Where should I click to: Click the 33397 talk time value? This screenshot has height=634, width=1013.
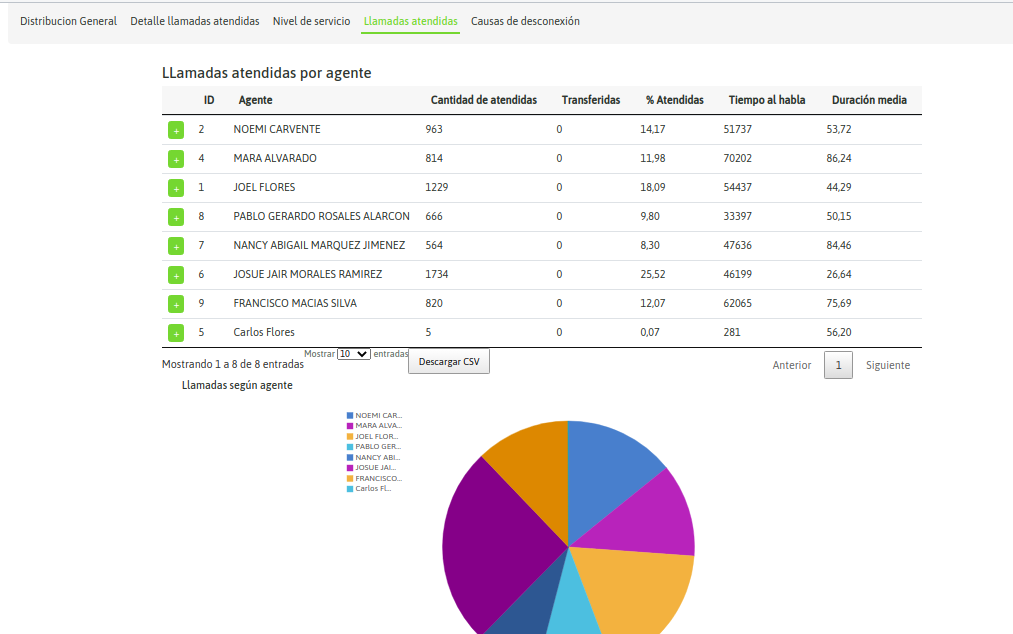coord(738,217)
